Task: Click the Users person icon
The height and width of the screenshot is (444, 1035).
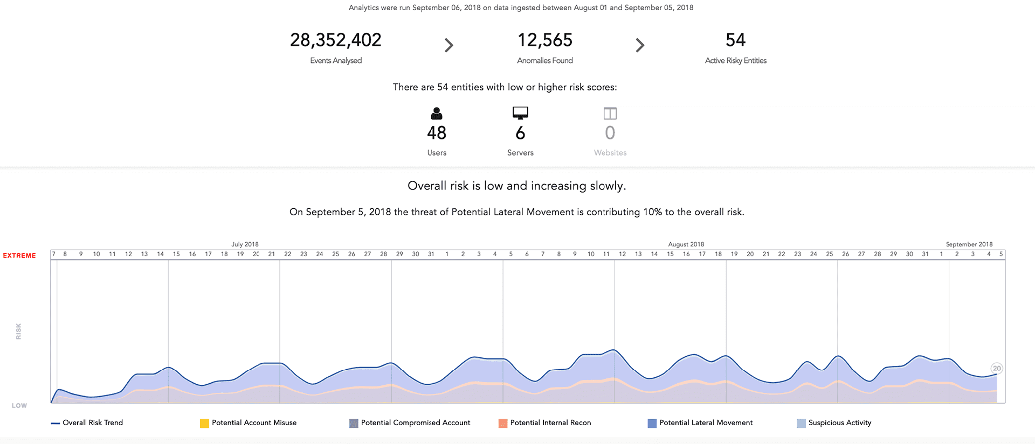Action: click(x=436, y=113)
